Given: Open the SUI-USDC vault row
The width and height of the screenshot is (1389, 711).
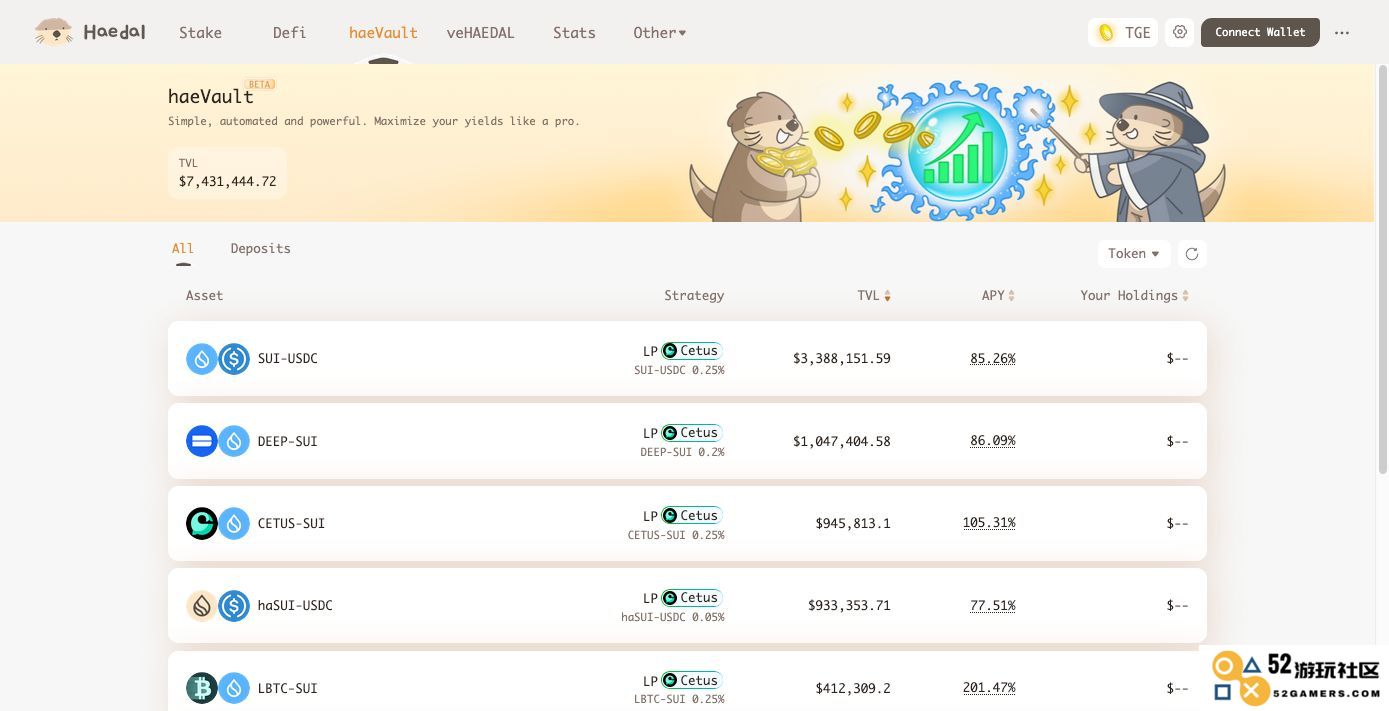Looking at the screenshot, I should click(x=687, y=358).
